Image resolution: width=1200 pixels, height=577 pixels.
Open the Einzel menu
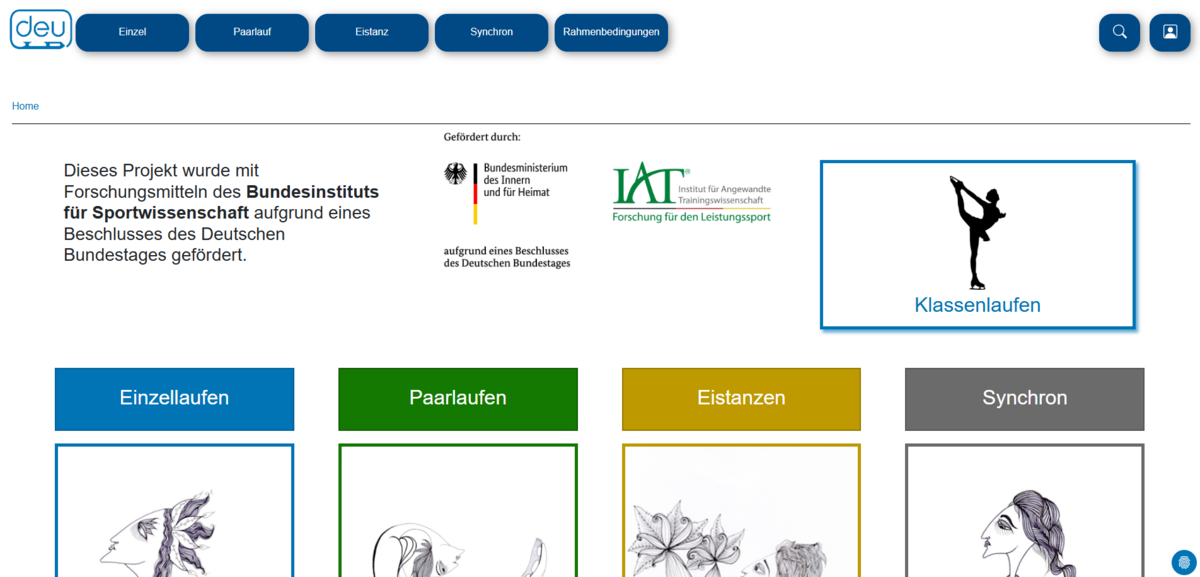click(x=132, y=32)
